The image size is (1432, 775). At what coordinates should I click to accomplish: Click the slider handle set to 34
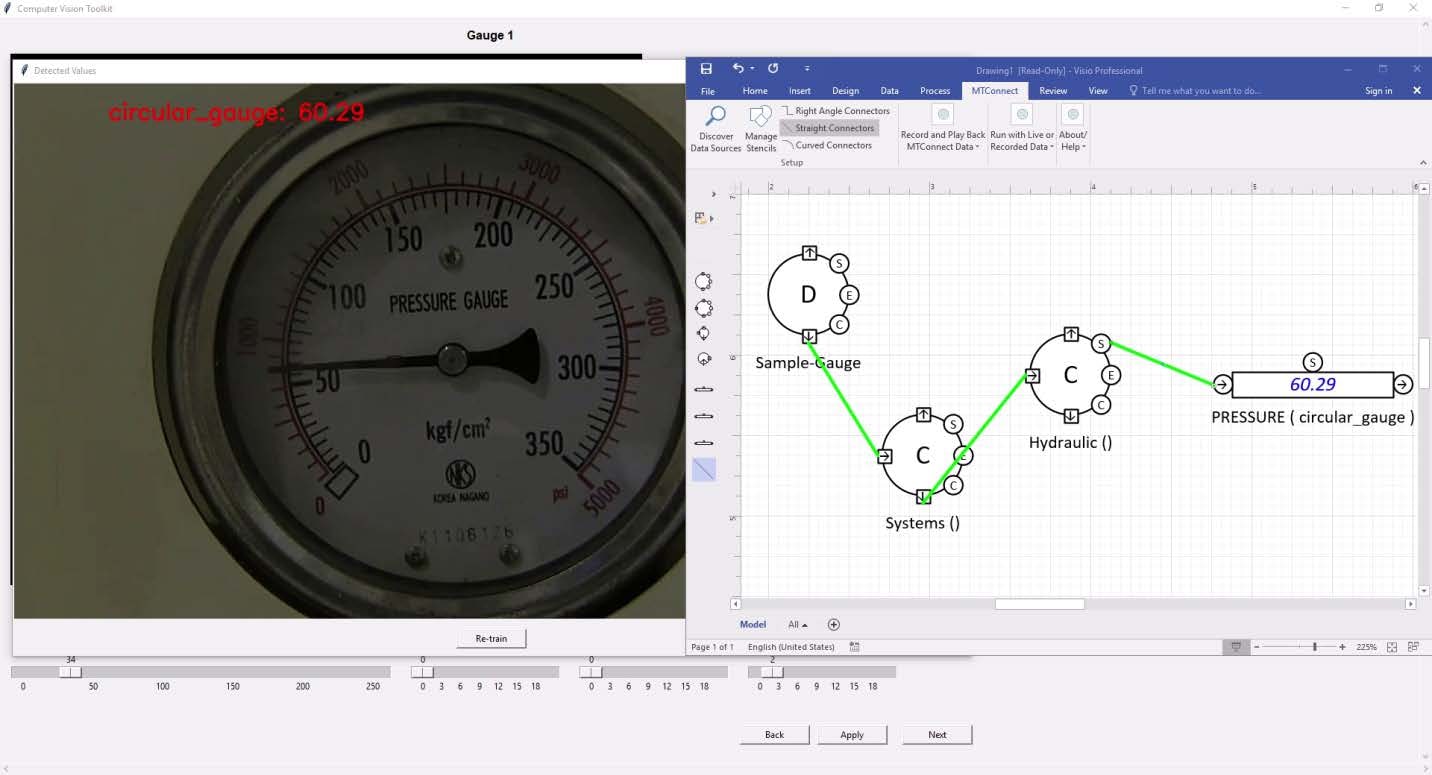70,673
